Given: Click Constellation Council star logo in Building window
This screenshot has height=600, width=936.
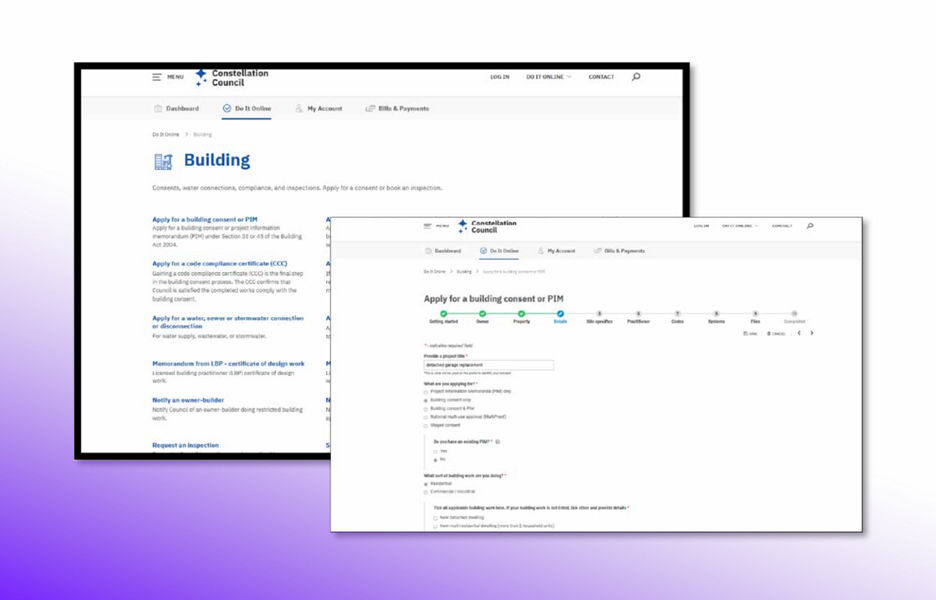Looking at the screenshot, I should 201,78.
